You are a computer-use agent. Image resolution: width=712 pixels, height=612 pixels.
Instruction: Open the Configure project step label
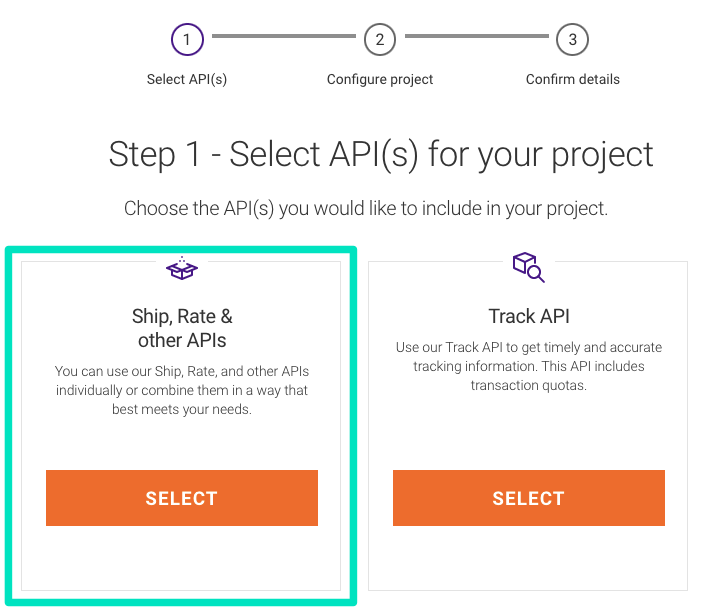click(380, 79)
